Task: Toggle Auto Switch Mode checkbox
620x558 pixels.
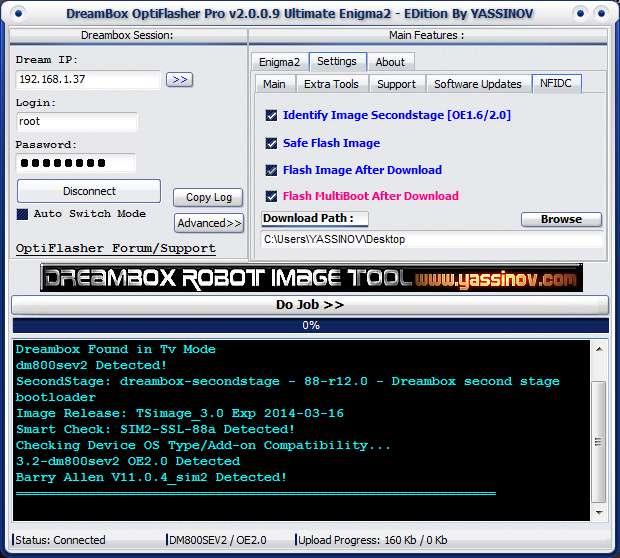Action: tap(23, 214)
